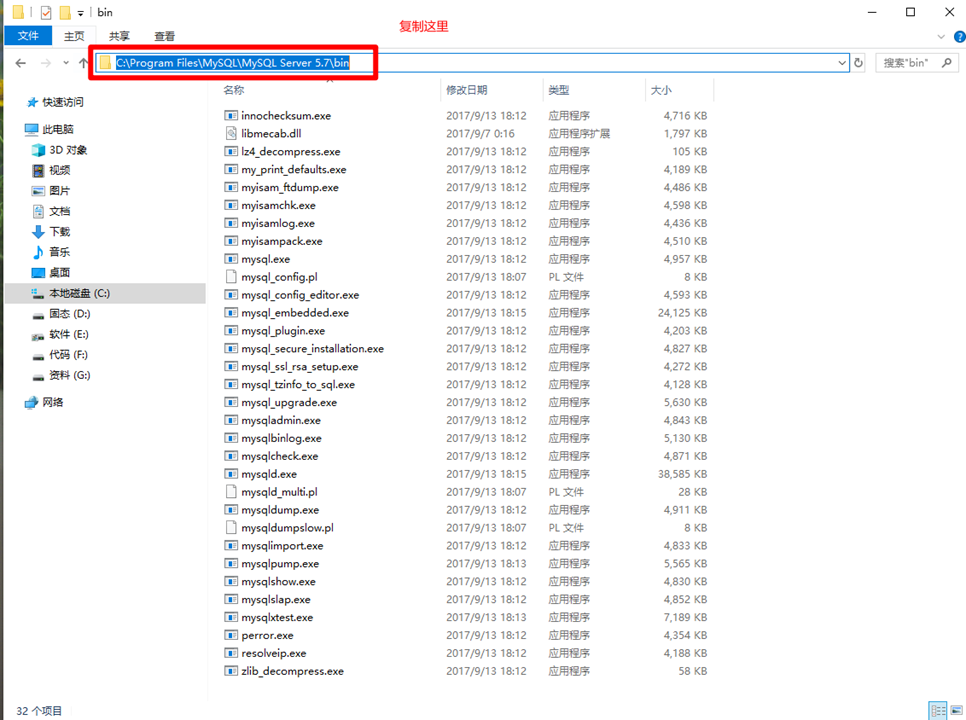Open the 文档 folder in sidebar

52,211
